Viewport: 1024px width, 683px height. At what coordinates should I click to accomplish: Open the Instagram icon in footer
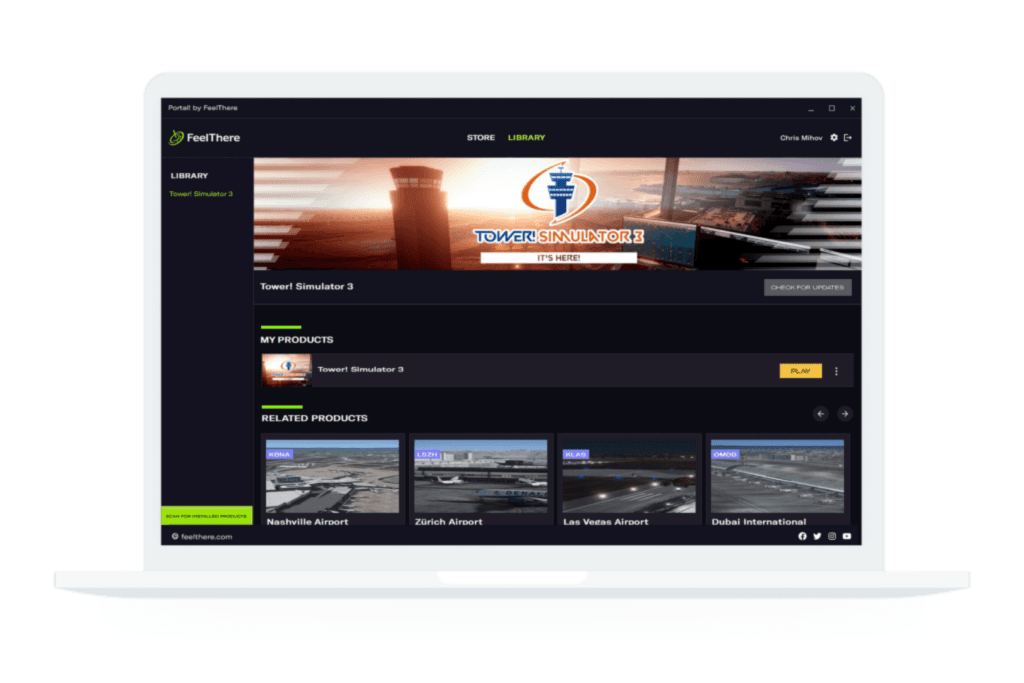click(x=832, y=536)
